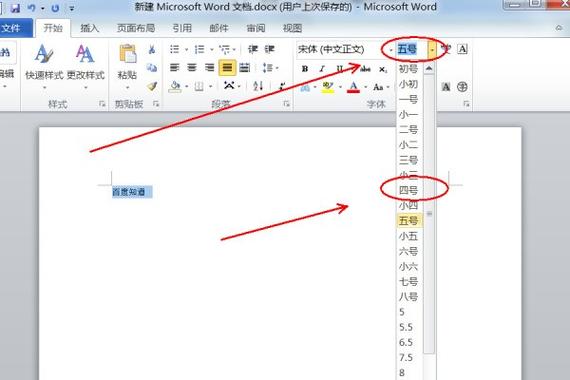Click the selected text 百度知道
The width and height of the screenshot is (570, 380).
(x=129, y=192)
